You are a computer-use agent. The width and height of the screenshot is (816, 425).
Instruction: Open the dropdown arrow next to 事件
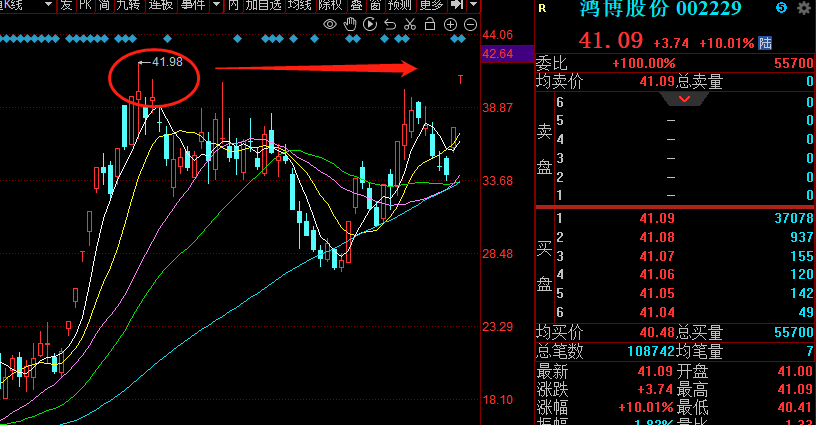click(216, 6)
